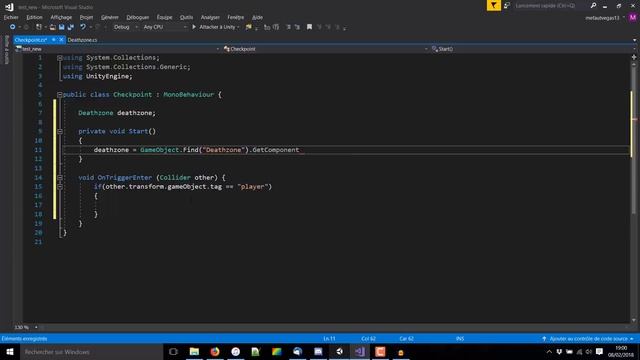Click the quick launch search magnifier
640x360 pixels.
(x=593, y=5)
